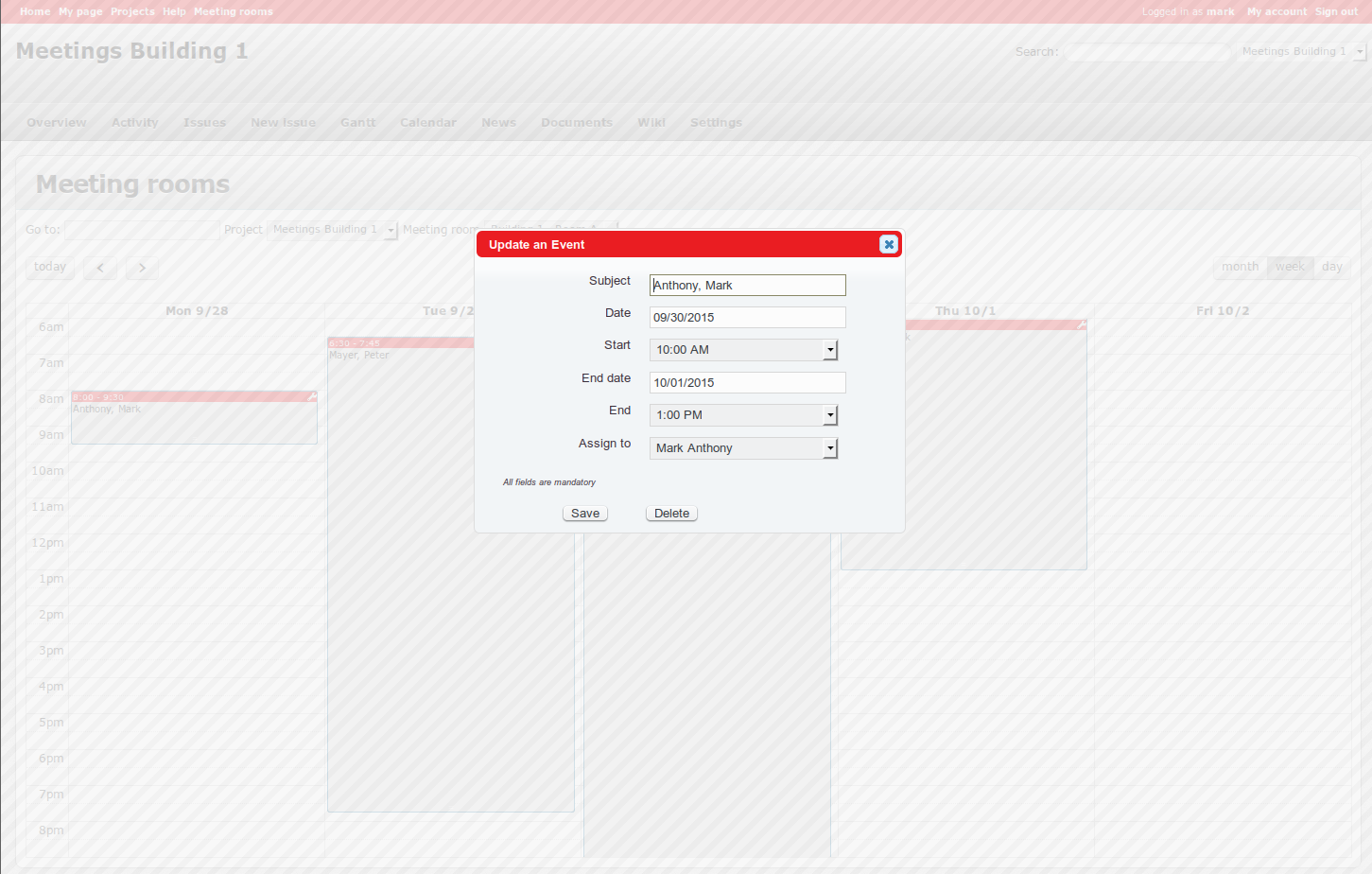Screen dimensions: 1372x874
Task: Click the wrench icon on Monday's 8:00 event
Action: pos(312,396)
